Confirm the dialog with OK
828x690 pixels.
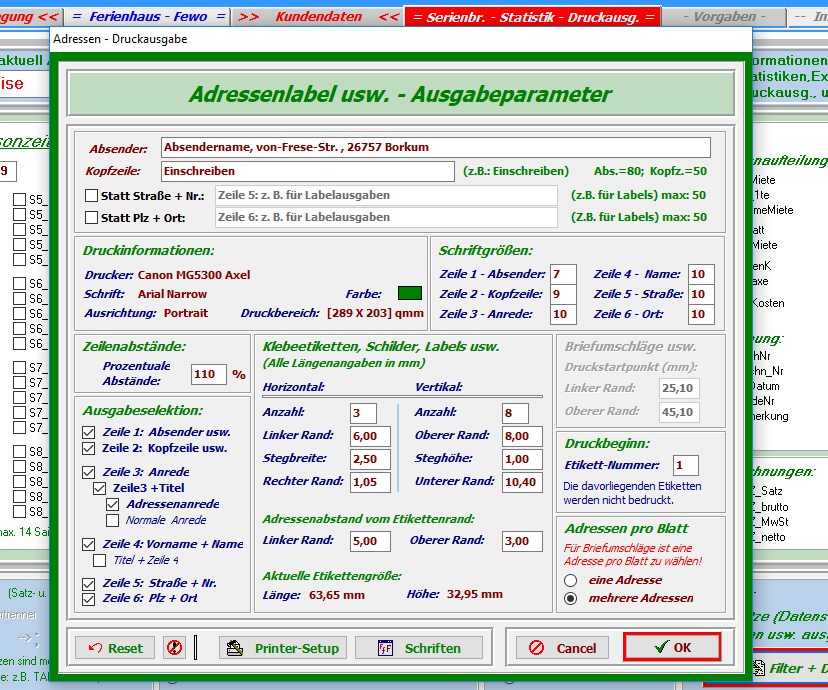(672, 647)
